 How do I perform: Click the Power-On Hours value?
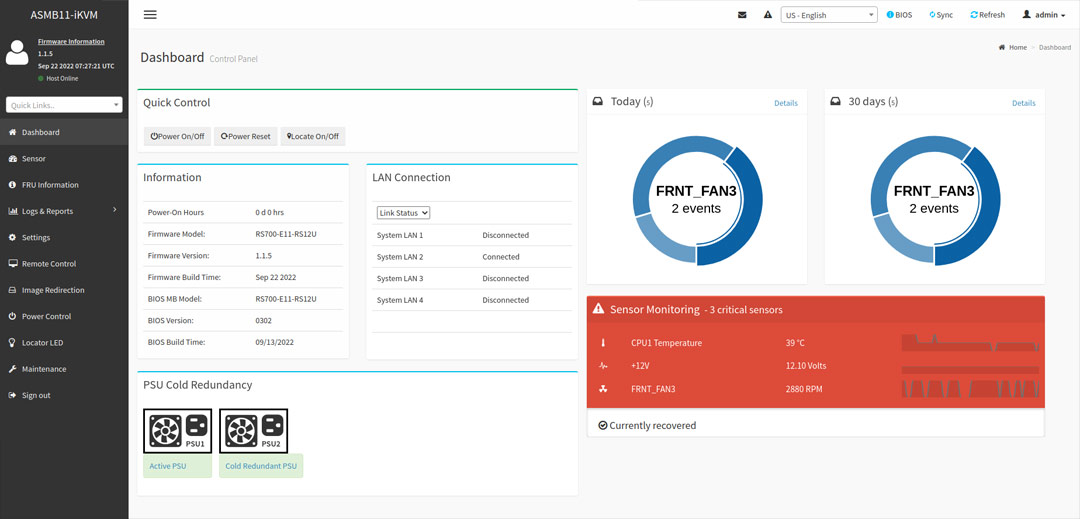[x=269, y=213]
